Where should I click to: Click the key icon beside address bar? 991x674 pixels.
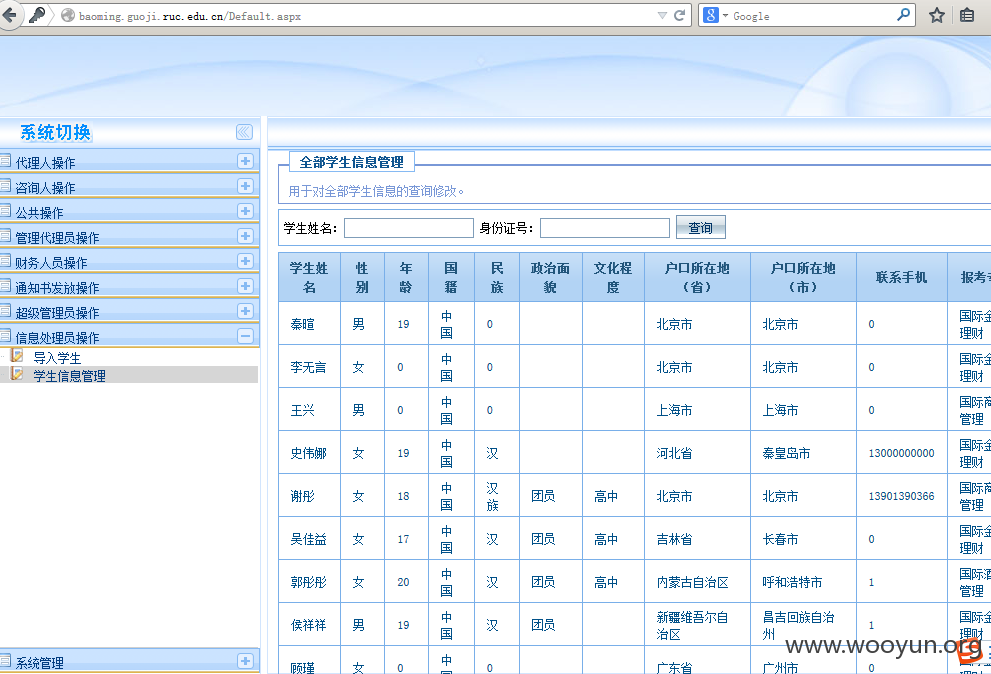pos(37,15)
